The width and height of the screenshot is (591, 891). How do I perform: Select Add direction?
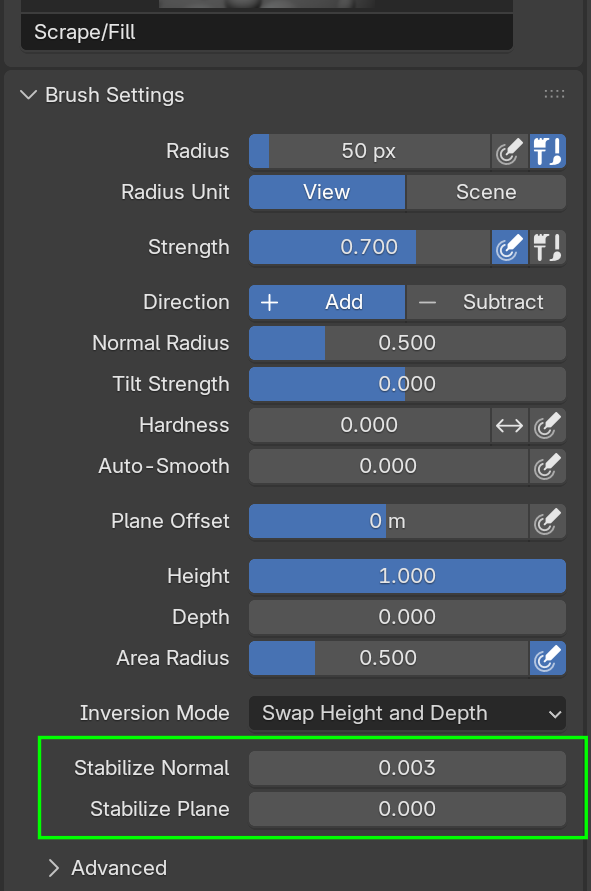(x=327, y=302)
